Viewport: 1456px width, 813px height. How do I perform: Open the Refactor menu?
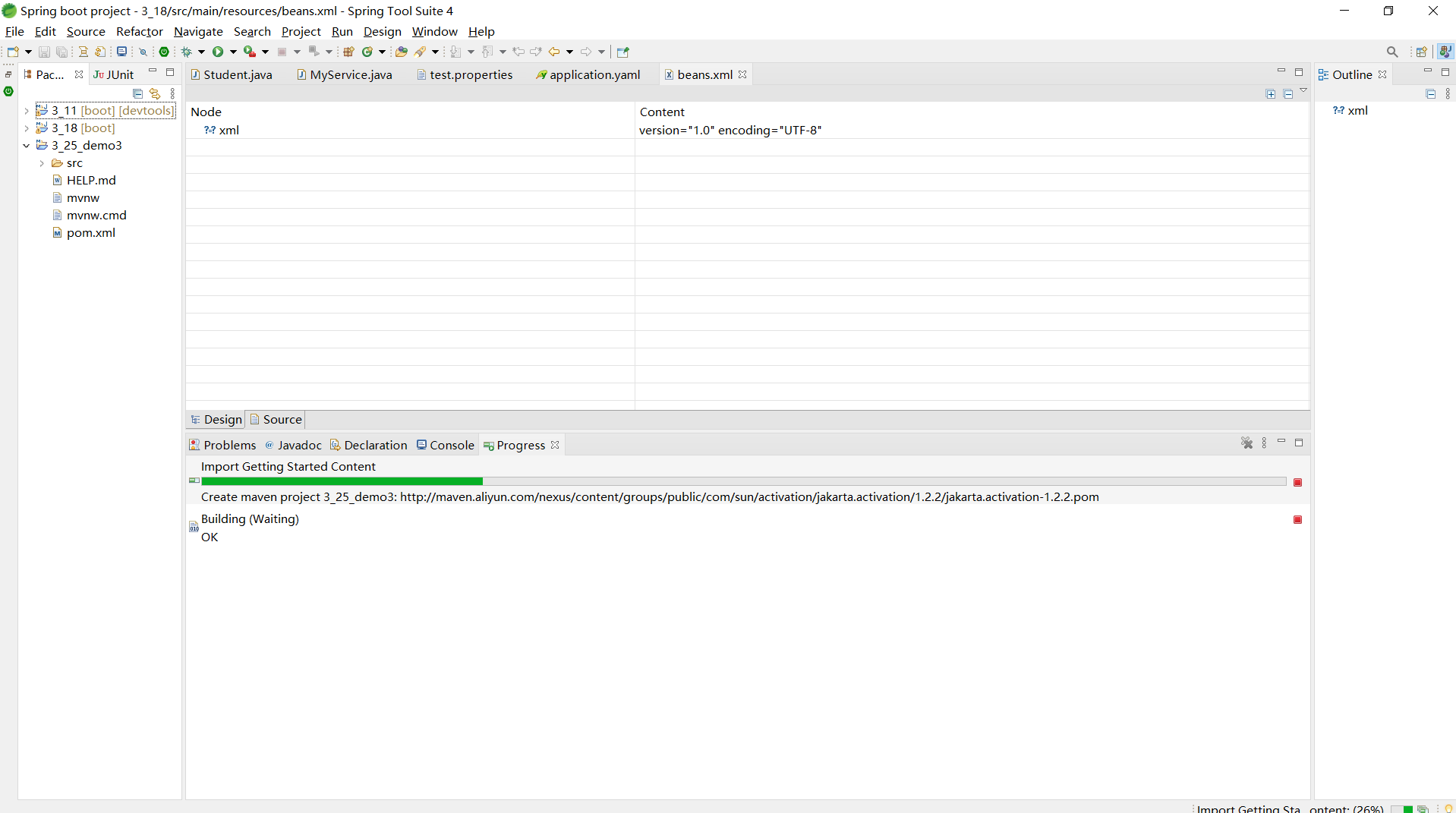tap(140, 32)
